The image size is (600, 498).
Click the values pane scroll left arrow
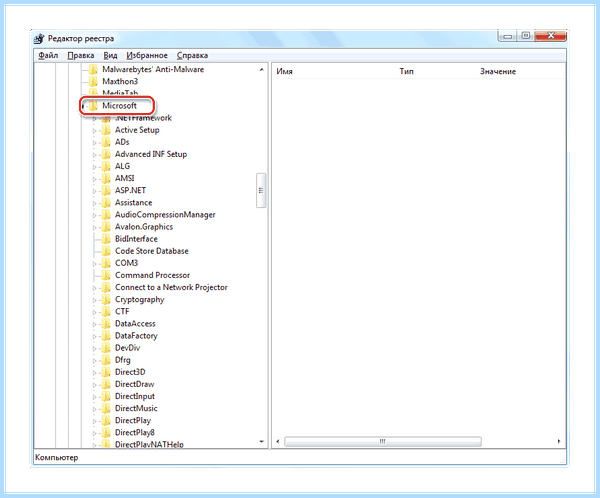pos(278,441)
